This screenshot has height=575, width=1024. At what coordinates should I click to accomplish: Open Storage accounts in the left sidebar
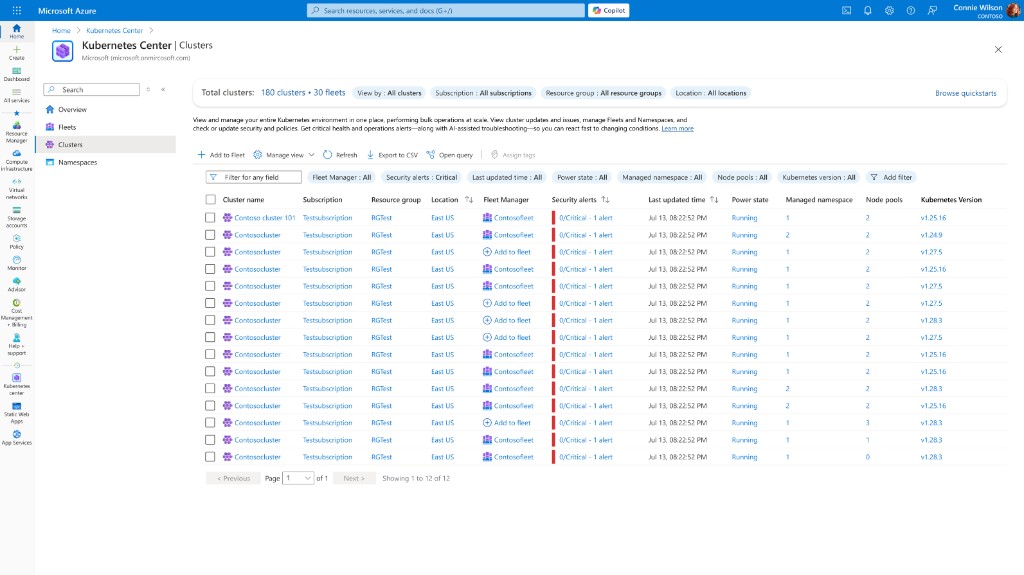[x=17, y=218]
